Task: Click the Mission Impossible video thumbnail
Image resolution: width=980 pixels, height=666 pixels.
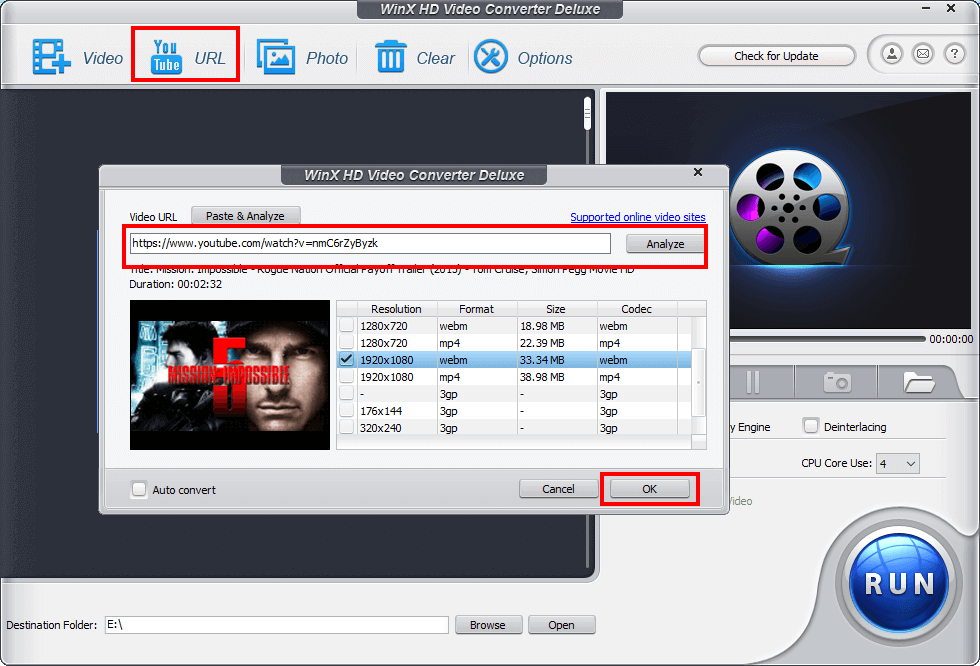Action: click(x=230, y=375)
